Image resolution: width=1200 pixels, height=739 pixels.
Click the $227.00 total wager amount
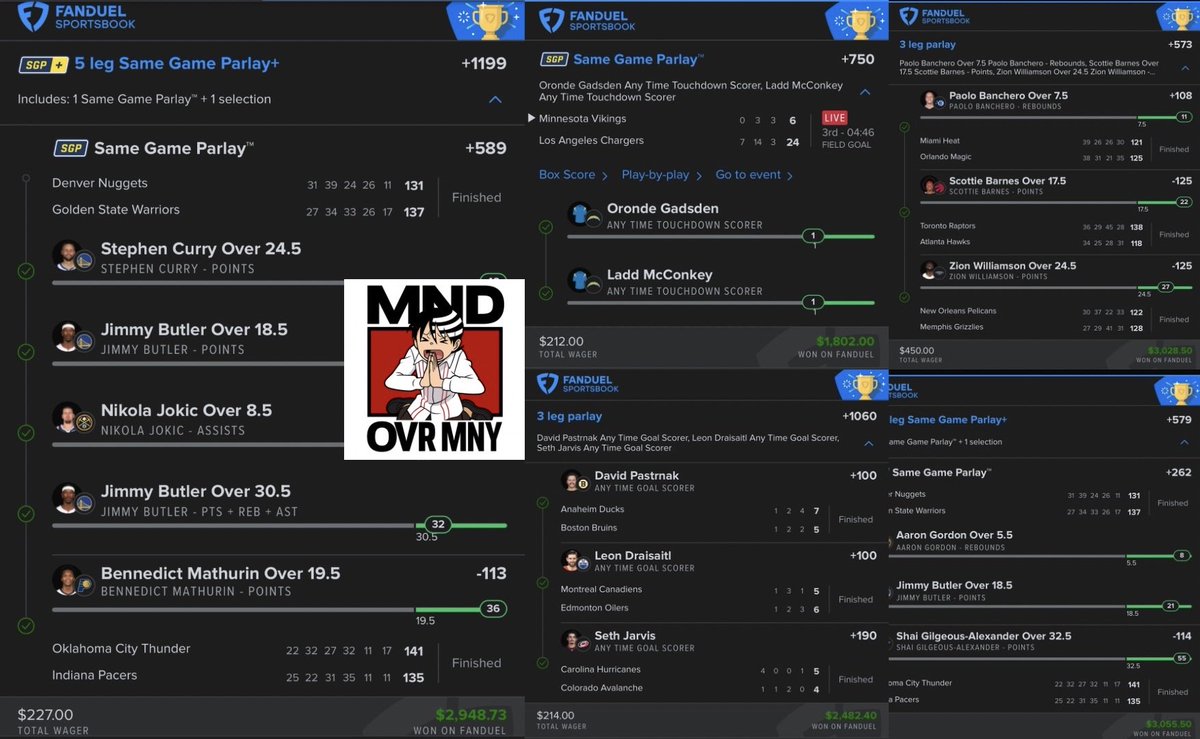pos(45,714)
